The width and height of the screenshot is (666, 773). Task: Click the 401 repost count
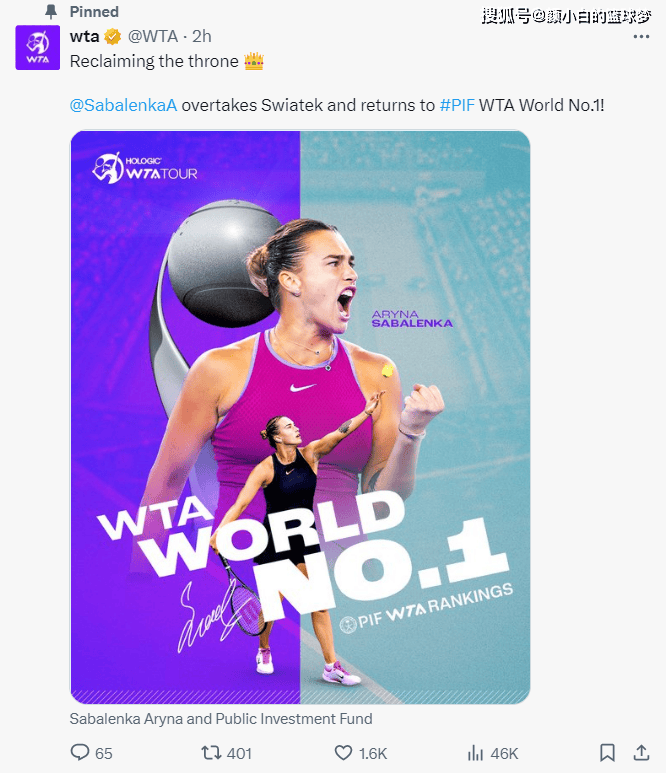[239, 753]
